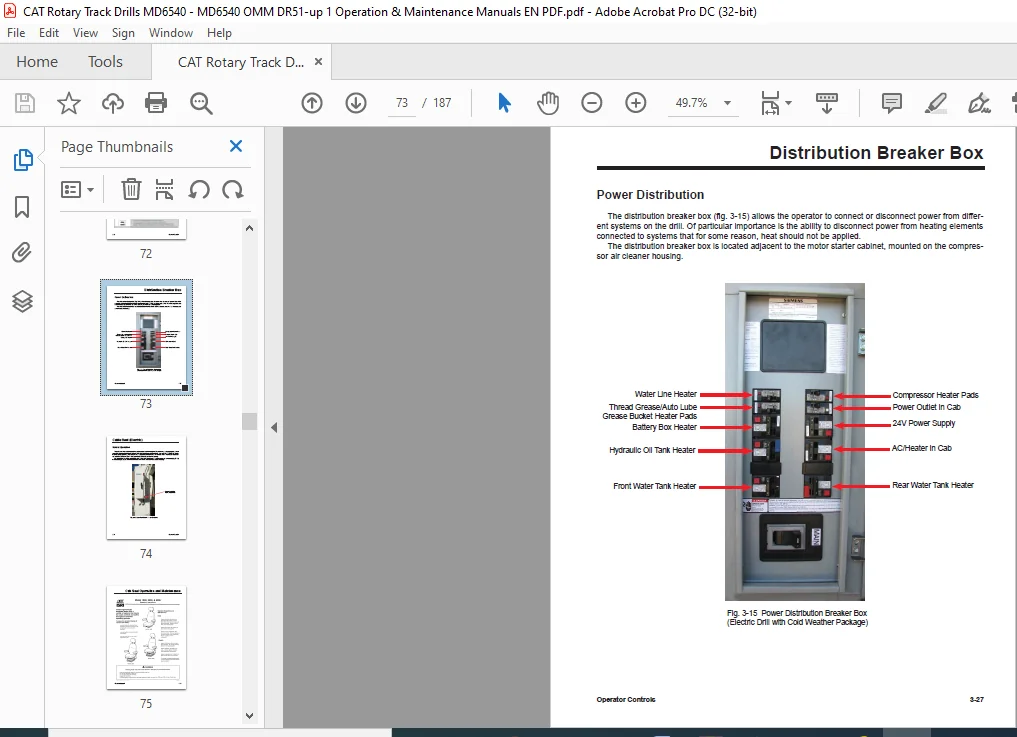Collapse the navigation pane arrow
The width and height of the screenshot is (1017, 737).
tap(274, 428)
